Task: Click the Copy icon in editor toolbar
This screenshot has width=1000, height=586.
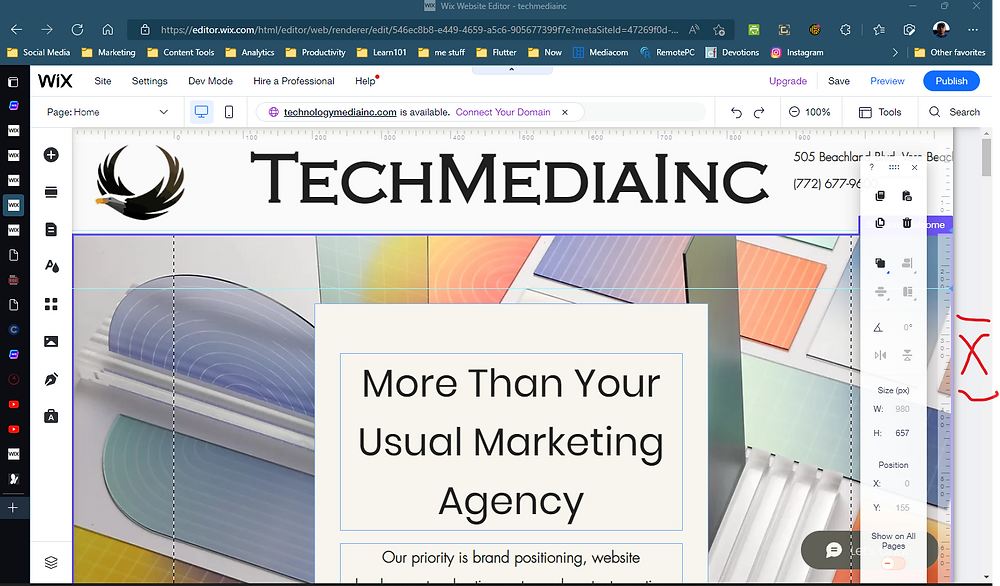Action: tap(880, 196)
